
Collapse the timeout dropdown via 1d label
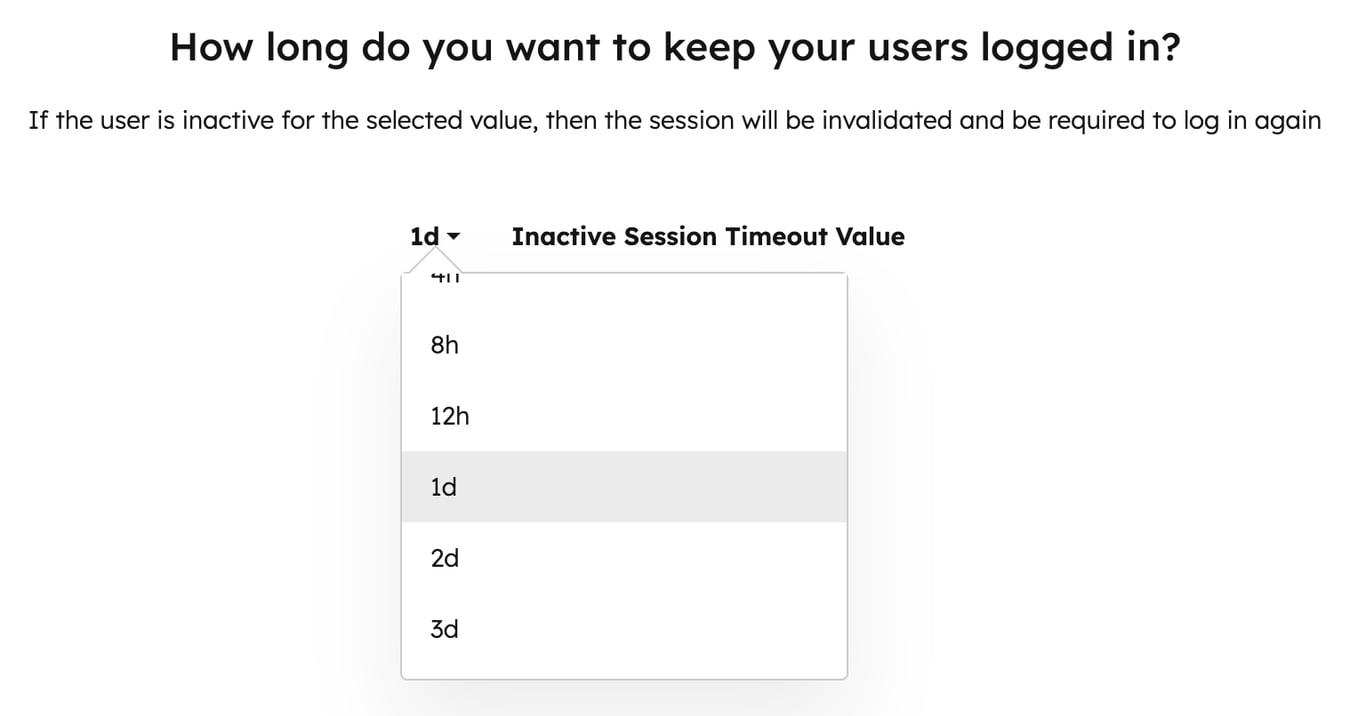point(424,236)
